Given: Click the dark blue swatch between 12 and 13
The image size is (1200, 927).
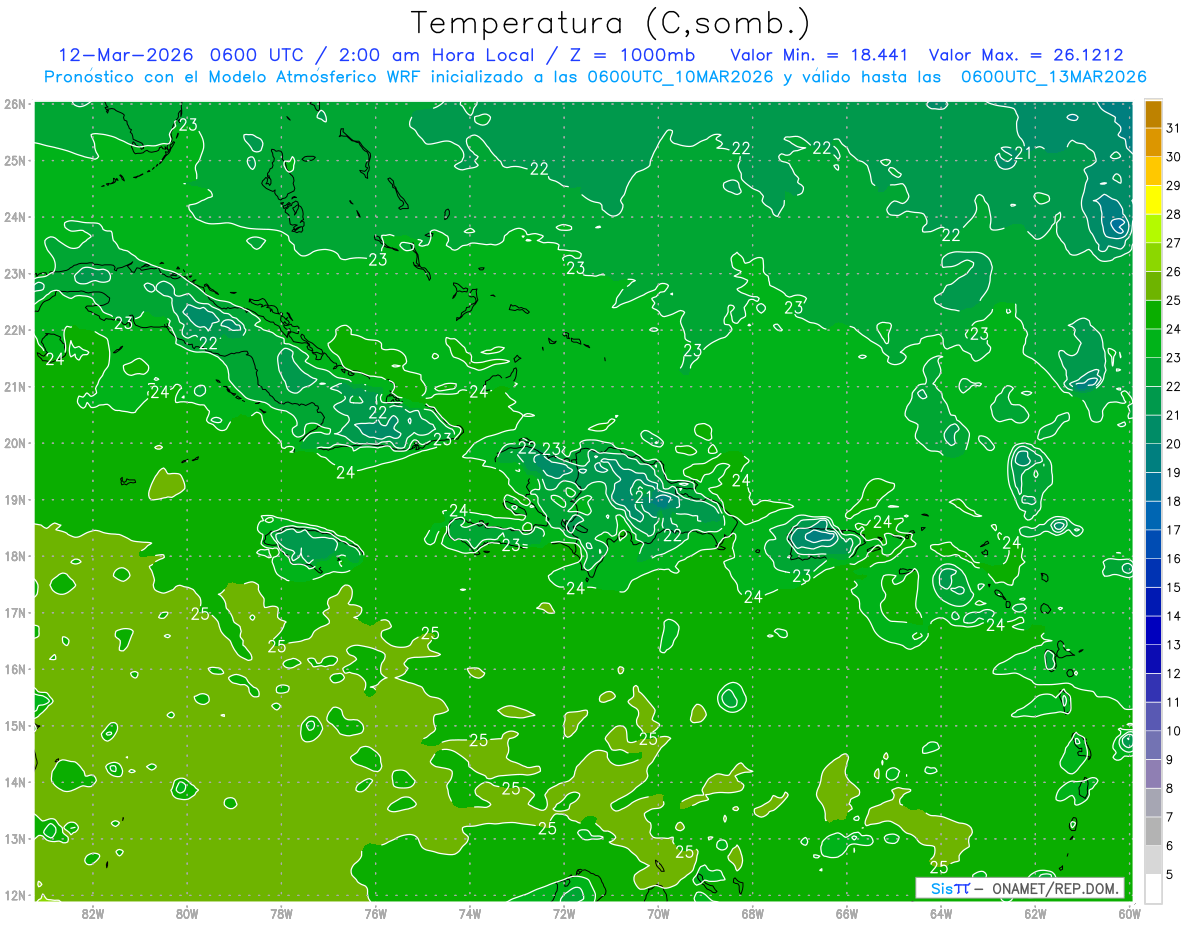Looking at the screenshot, I should [1153, 659].
